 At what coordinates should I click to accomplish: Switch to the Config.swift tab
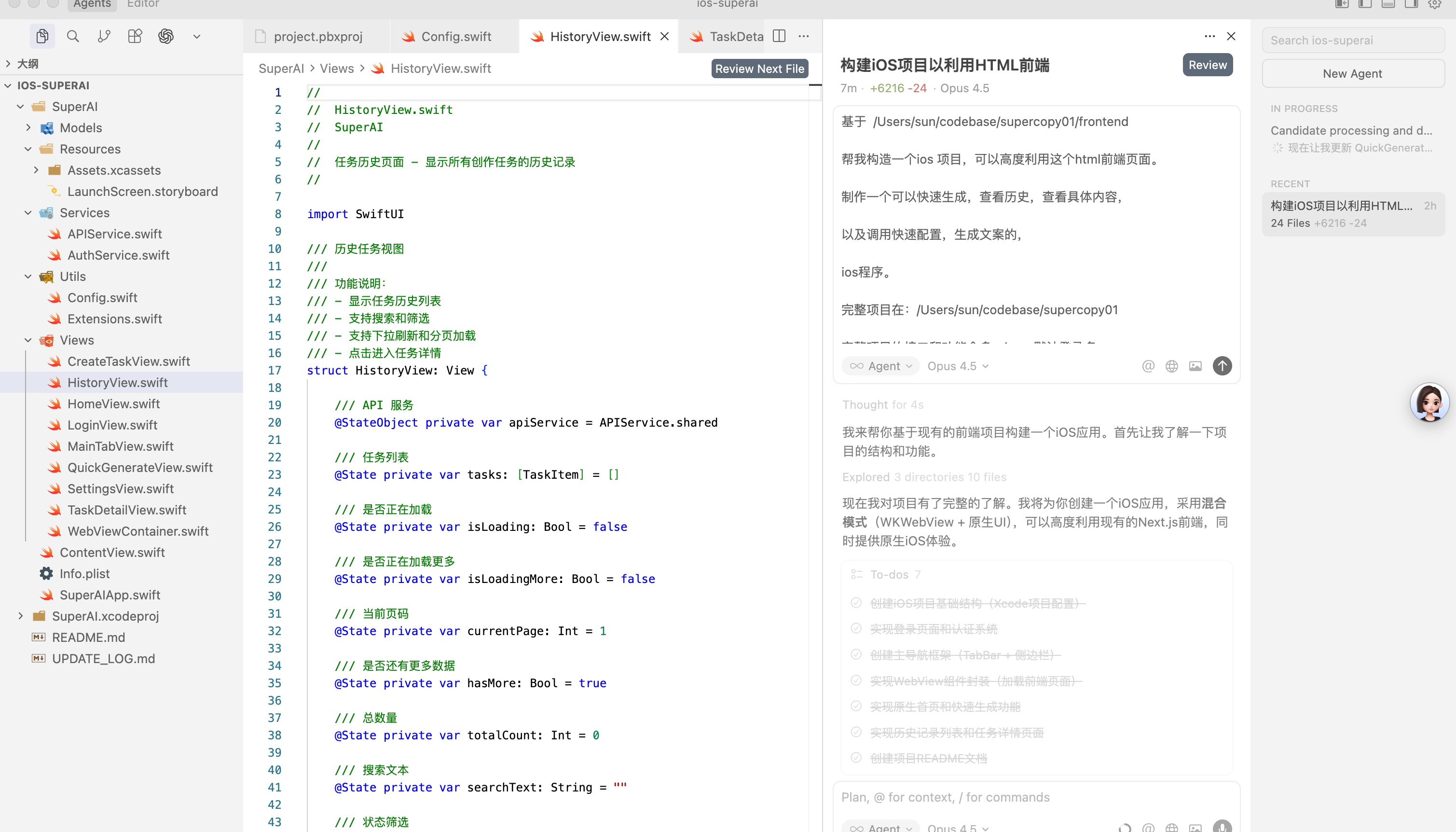pos(455,37)
